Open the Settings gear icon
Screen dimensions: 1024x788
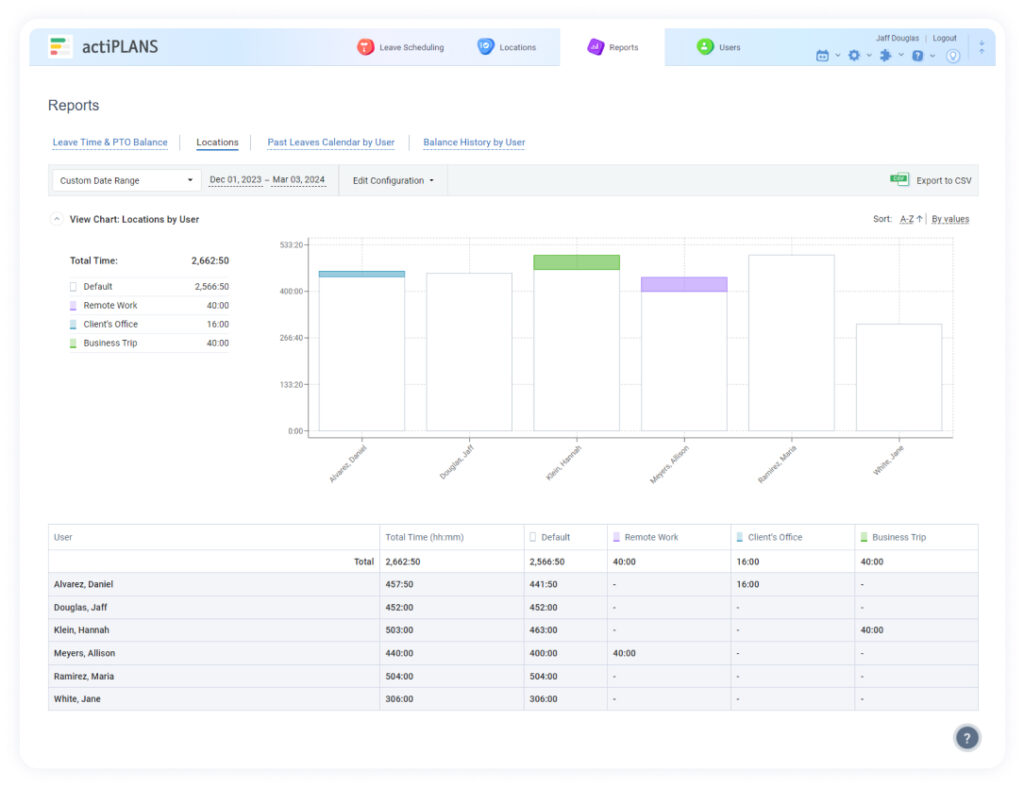click(854, 56)
